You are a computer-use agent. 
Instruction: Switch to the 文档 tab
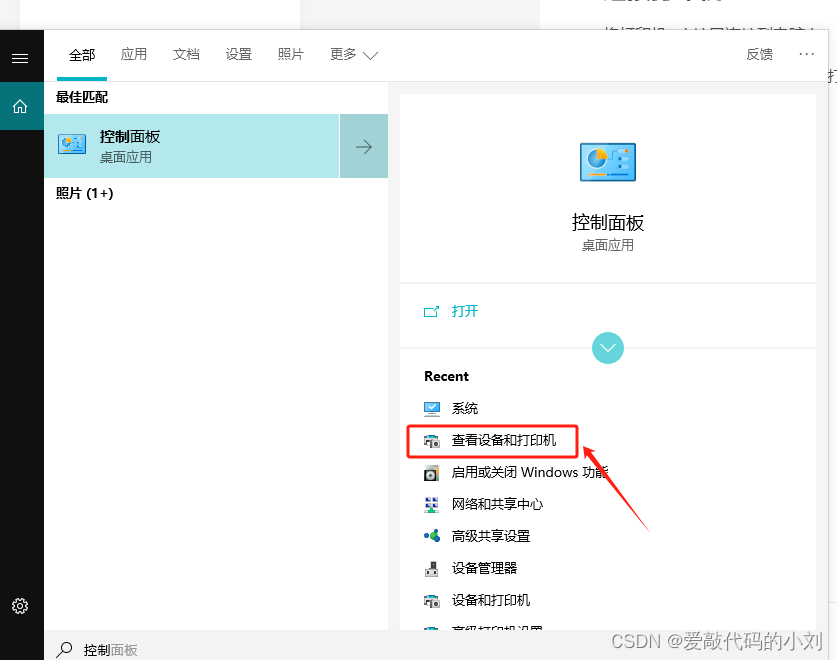click(x=186, y=54)
